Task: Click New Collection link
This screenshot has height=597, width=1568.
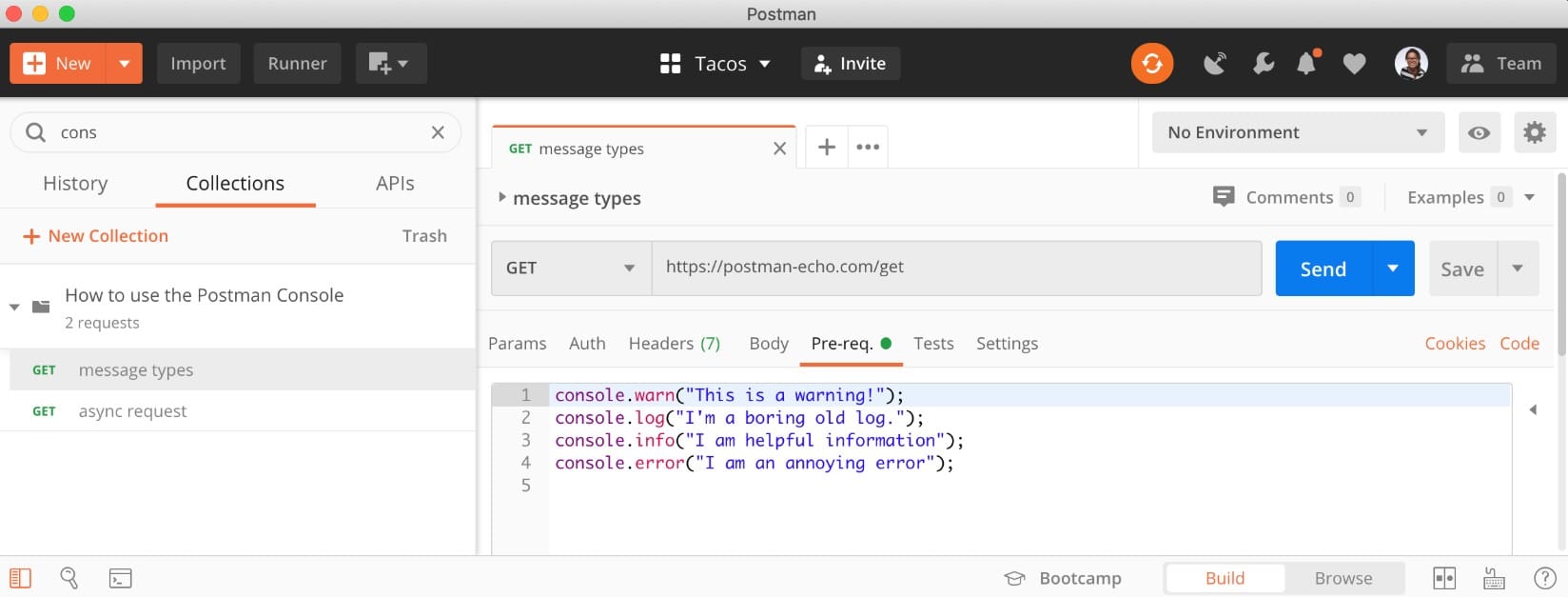Action: coord(95,236)
